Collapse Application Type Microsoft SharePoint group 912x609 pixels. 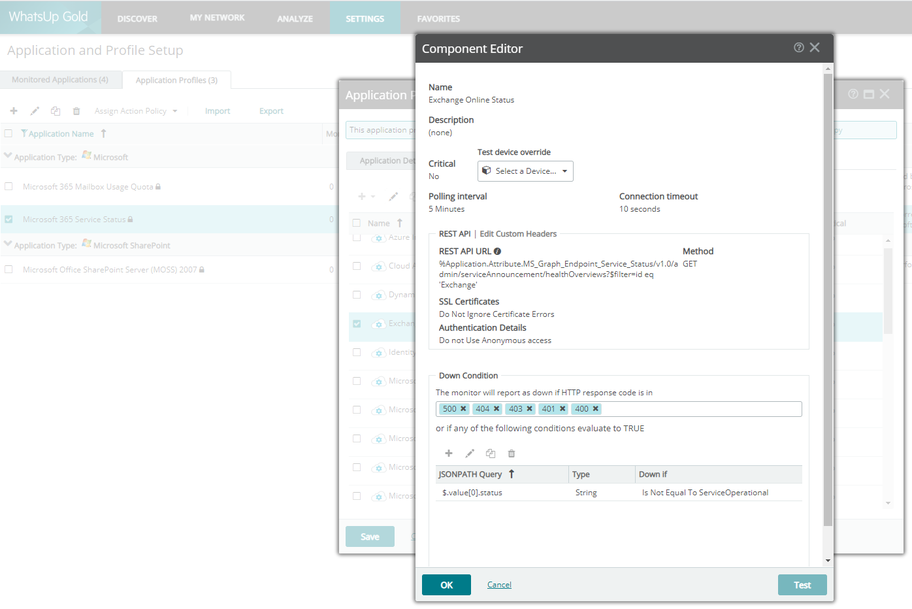tap(8, 245)
